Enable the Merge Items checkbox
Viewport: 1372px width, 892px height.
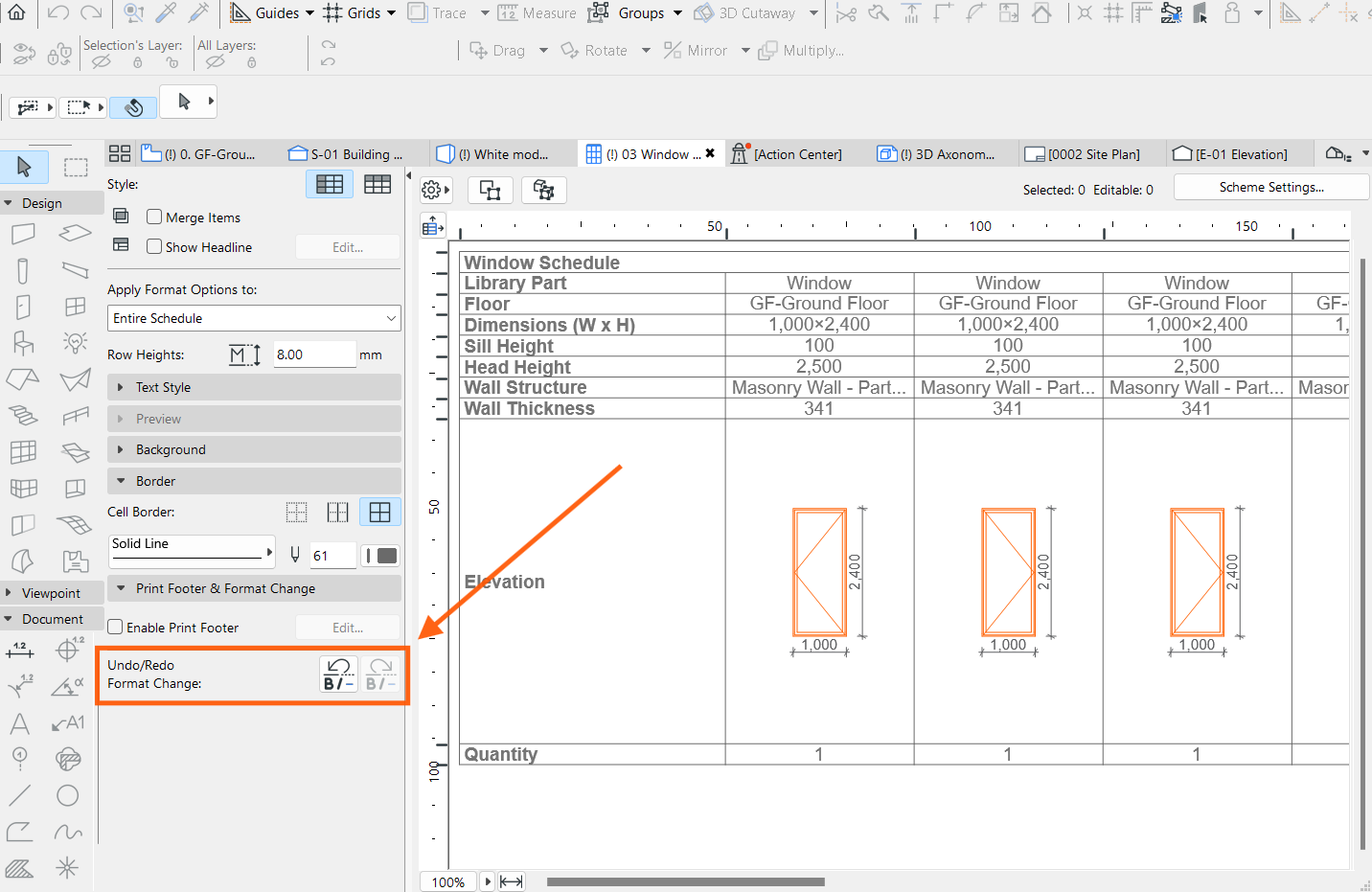point(154,217)
